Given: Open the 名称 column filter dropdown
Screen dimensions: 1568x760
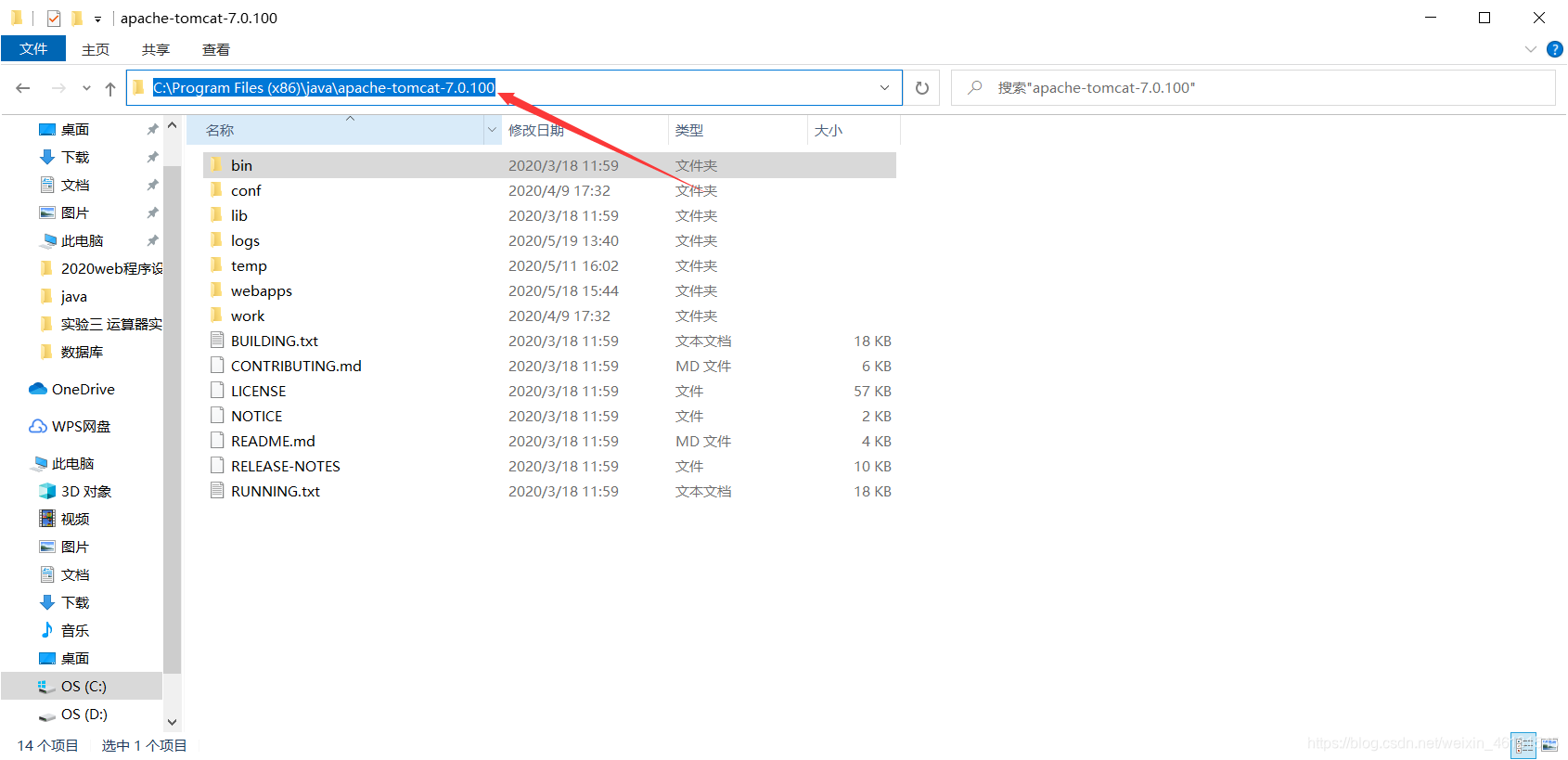Looking at the screenshot, I should pos(492,130).
